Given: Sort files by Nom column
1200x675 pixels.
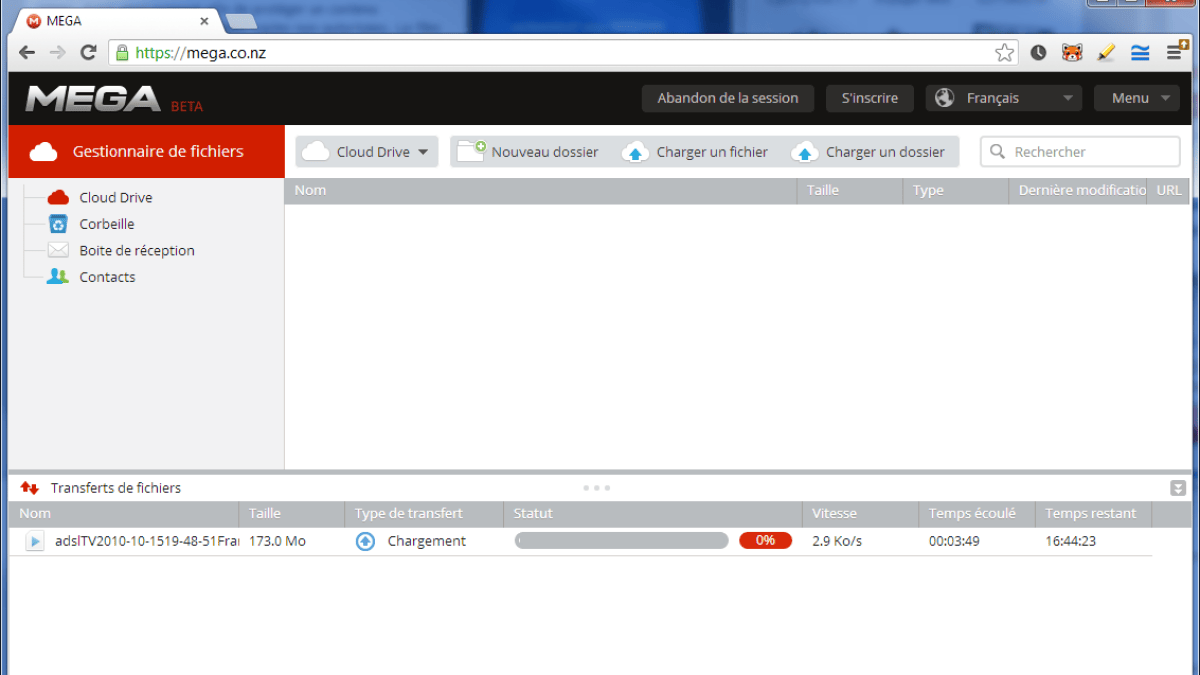Looking at the screenshot, I should click(540, 190).
